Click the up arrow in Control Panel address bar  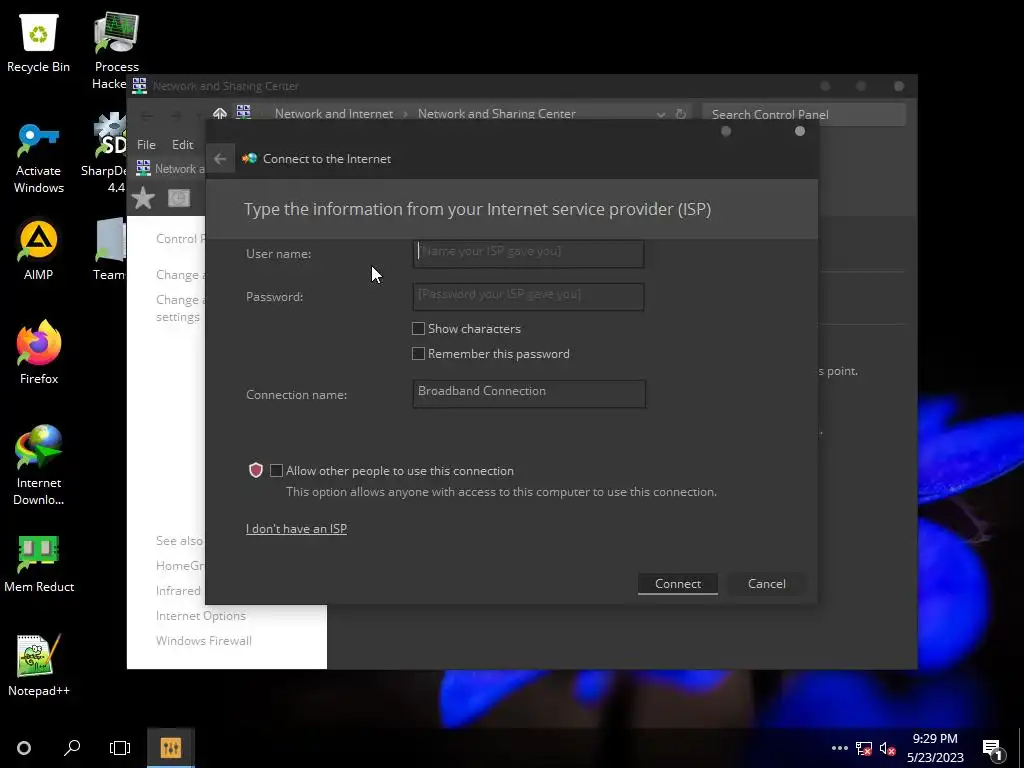tap(219, 114)
